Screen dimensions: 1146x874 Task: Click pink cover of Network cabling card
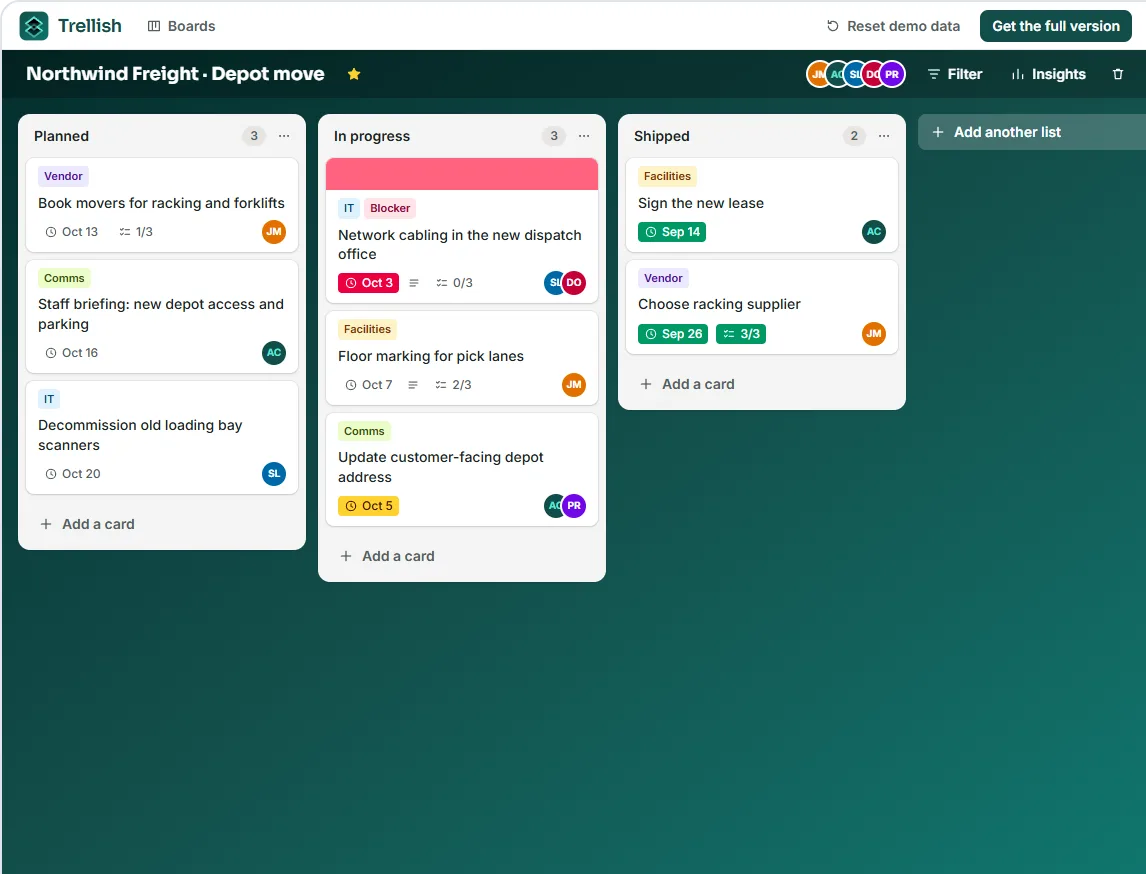click(462, 174)
